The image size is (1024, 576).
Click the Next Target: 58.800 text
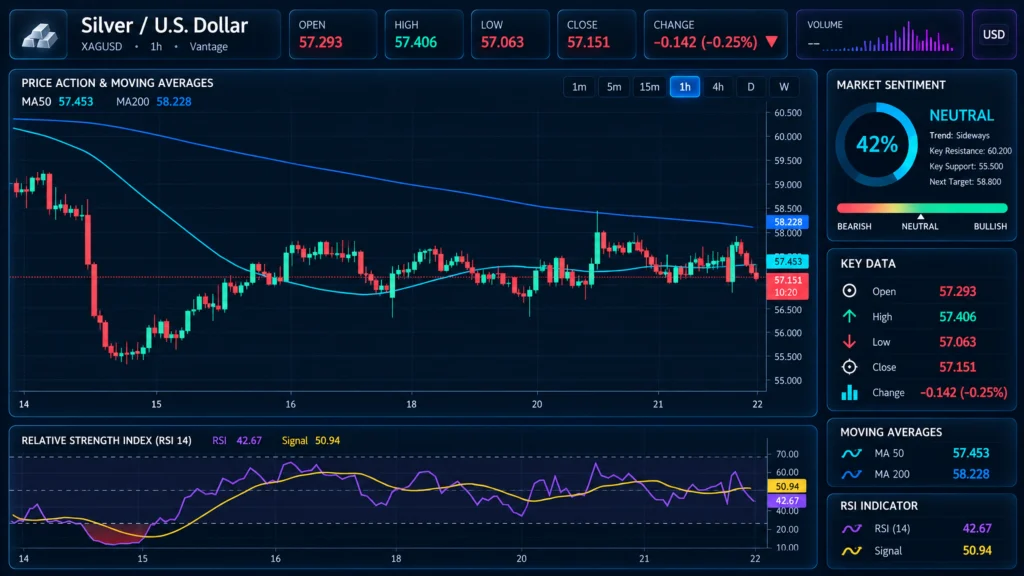965,182
